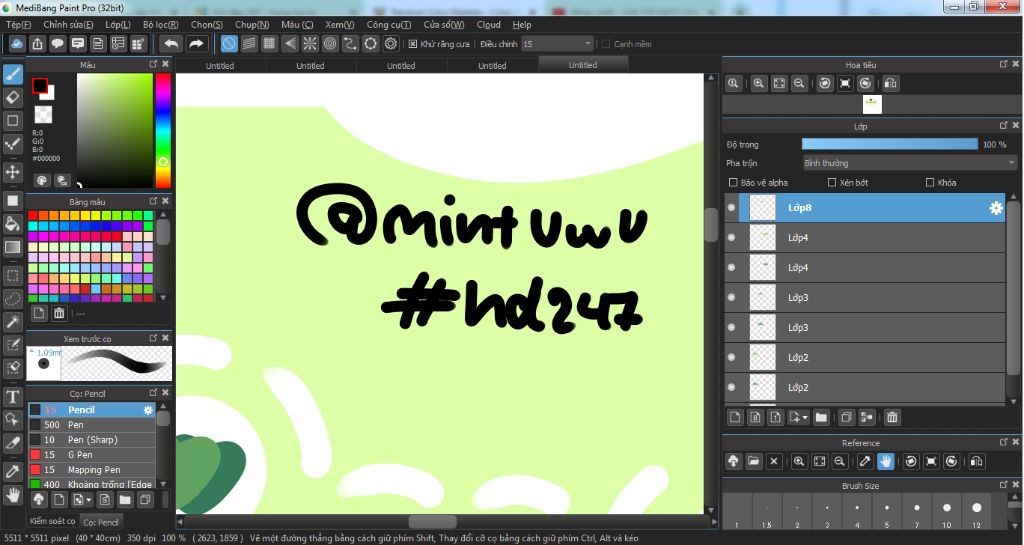1024x545 pixels.
Task: Open the Pencil brush settings gear
Action: [148, 410]
